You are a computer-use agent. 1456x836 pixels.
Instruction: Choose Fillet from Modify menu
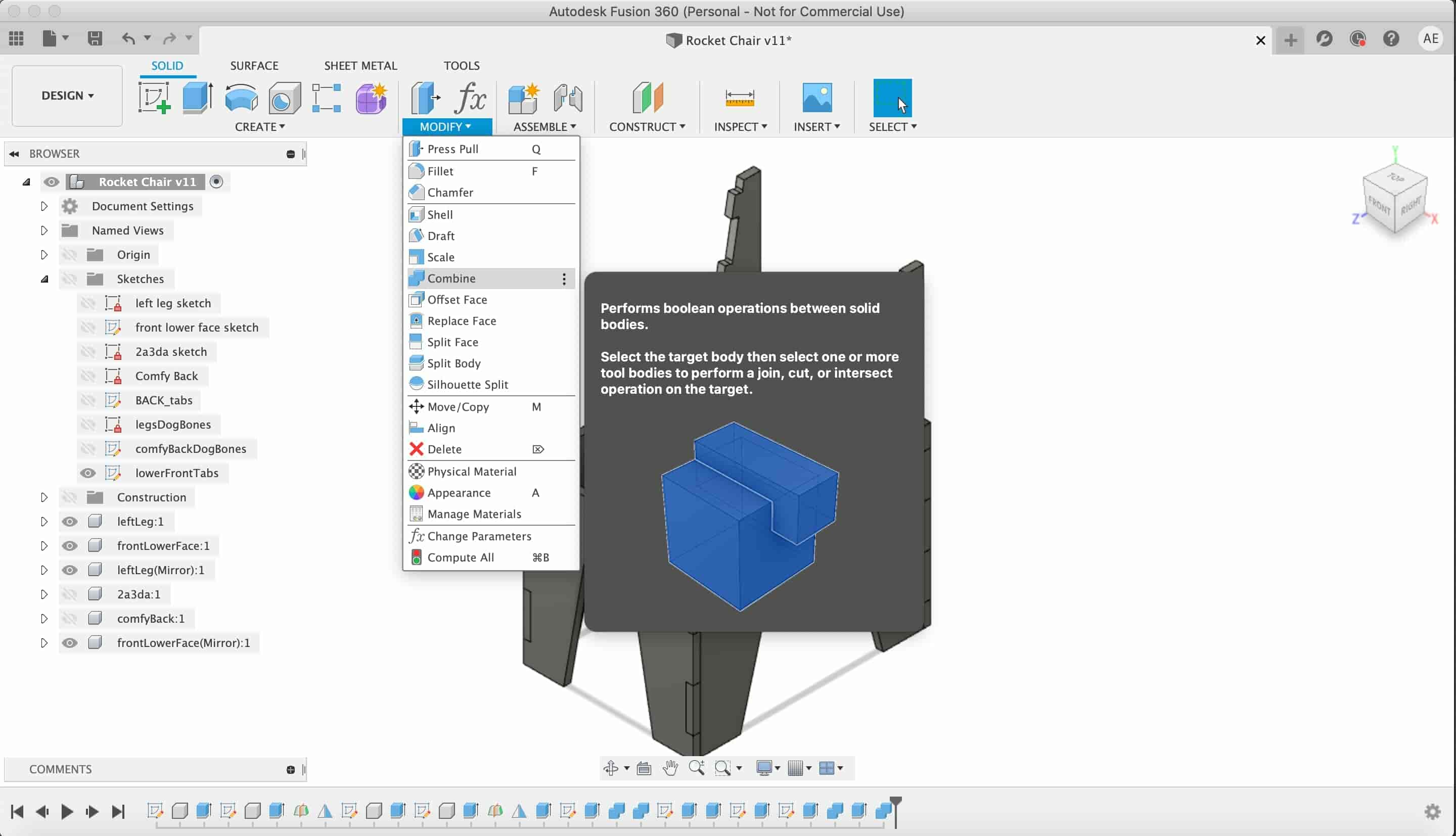pos(491,171)
